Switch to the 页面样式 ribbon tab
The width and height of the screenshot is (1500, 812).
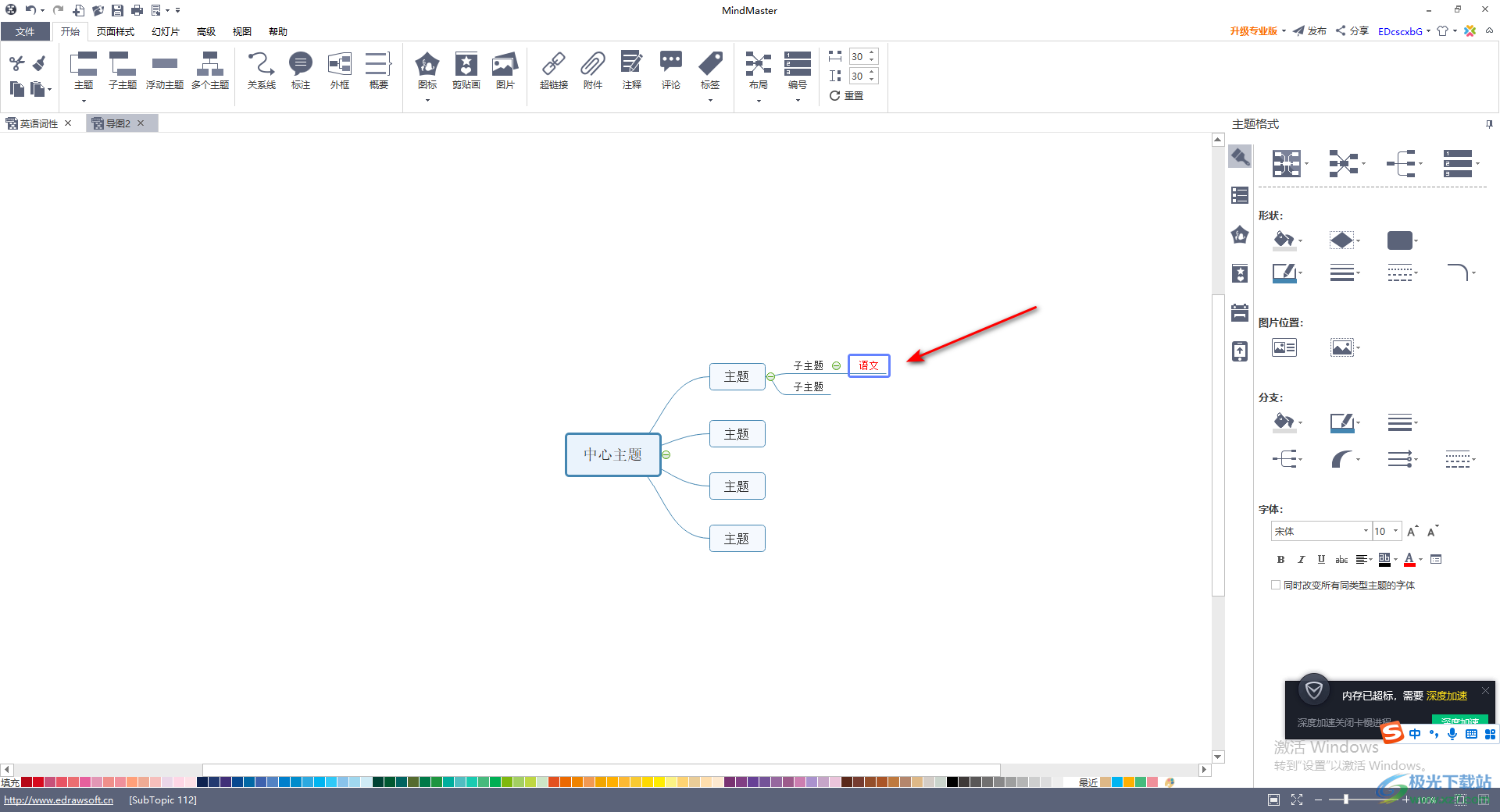pyautogui.click(x=116, y=31)
